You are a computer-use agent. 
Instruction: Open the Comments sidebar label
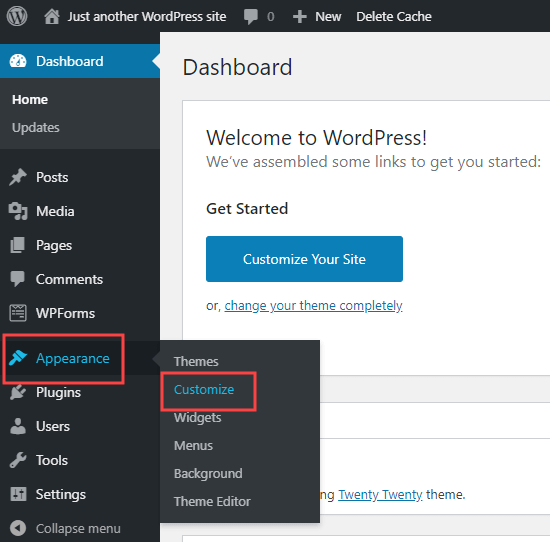coord(69,279)
